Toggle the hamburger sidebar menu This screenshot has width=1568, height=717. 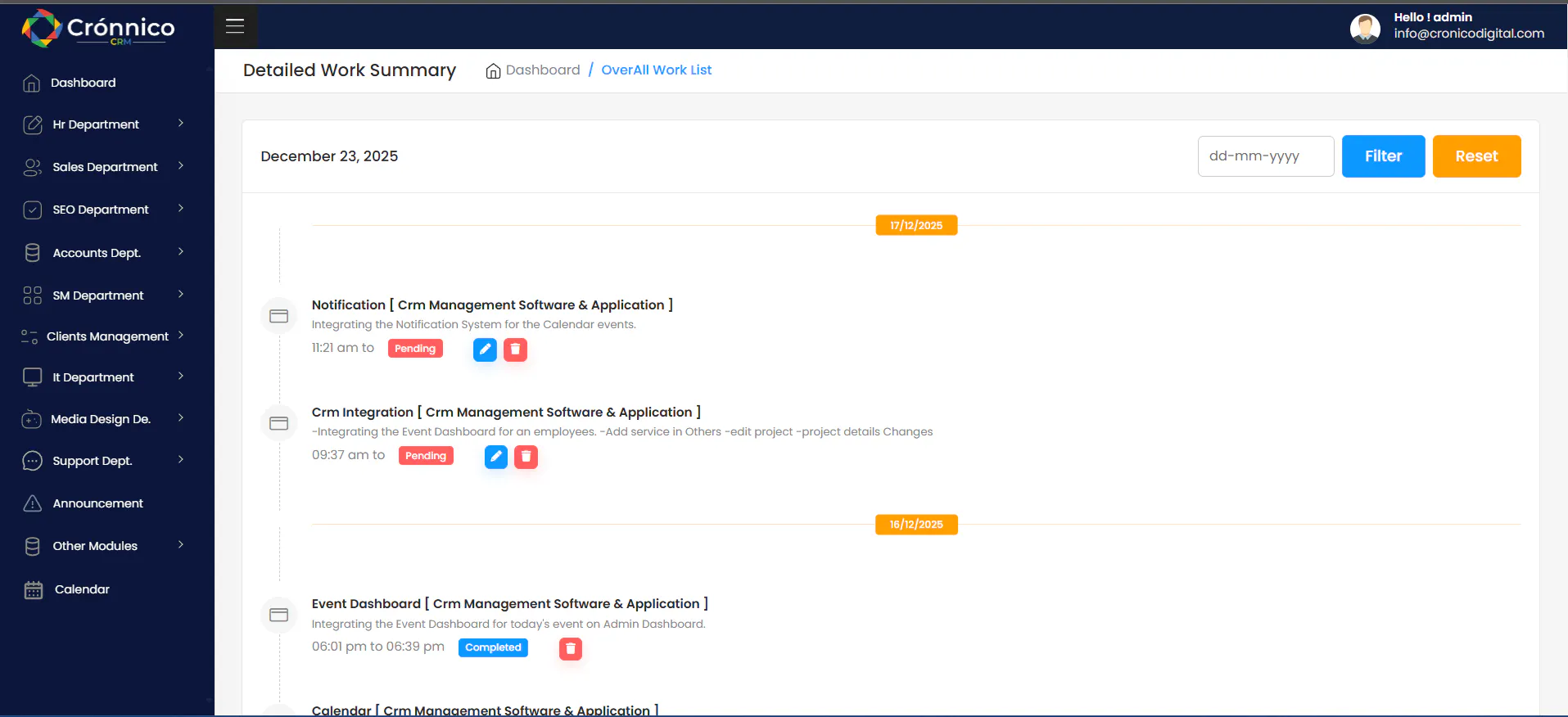point(235,26)
